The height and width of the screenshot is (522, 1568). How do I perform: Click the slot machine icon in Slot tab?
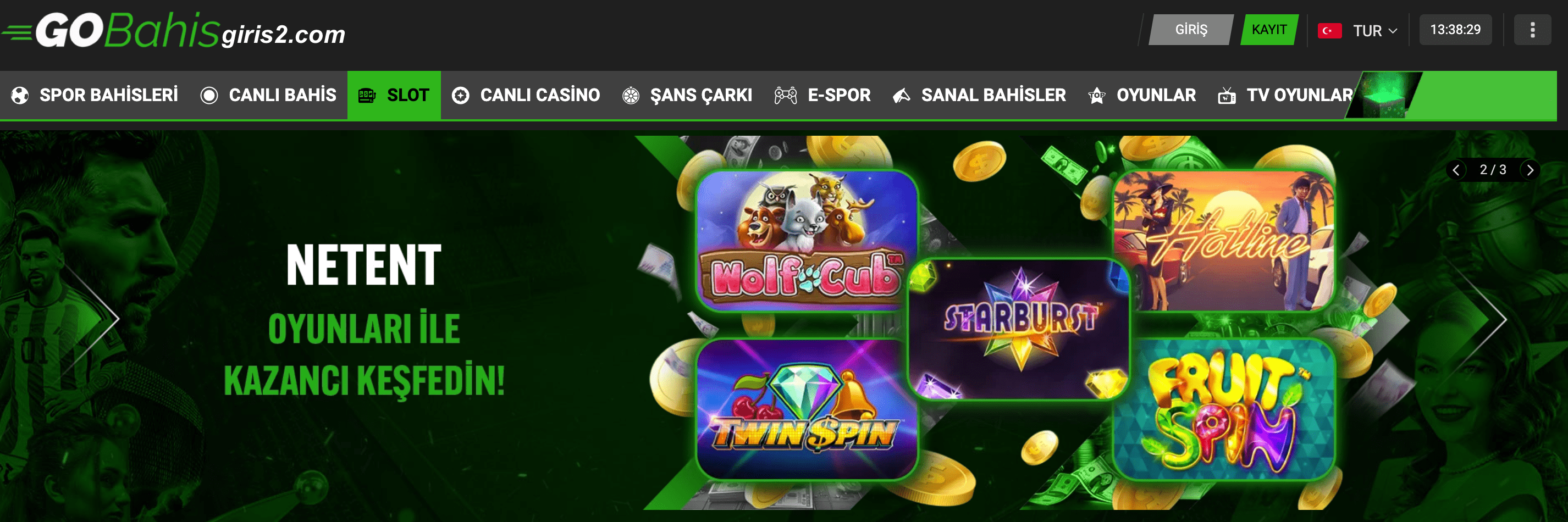click(367, 96)
